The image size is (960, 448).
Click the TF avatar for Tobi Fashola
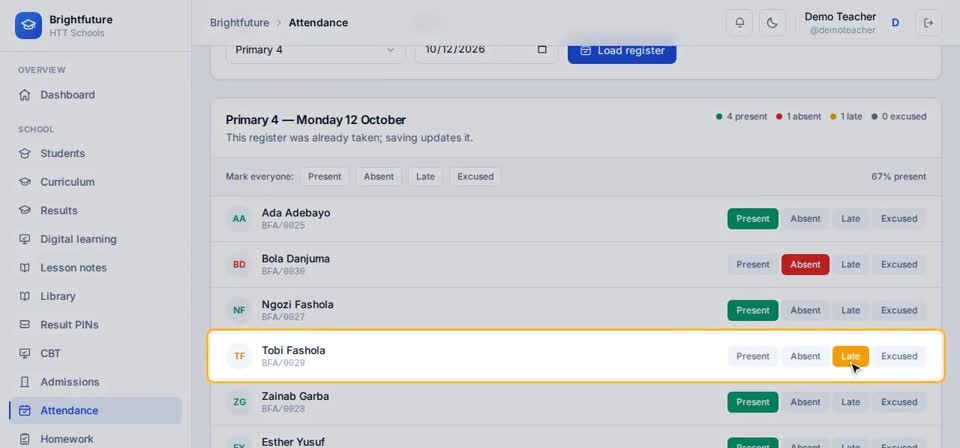coord(239,356)
